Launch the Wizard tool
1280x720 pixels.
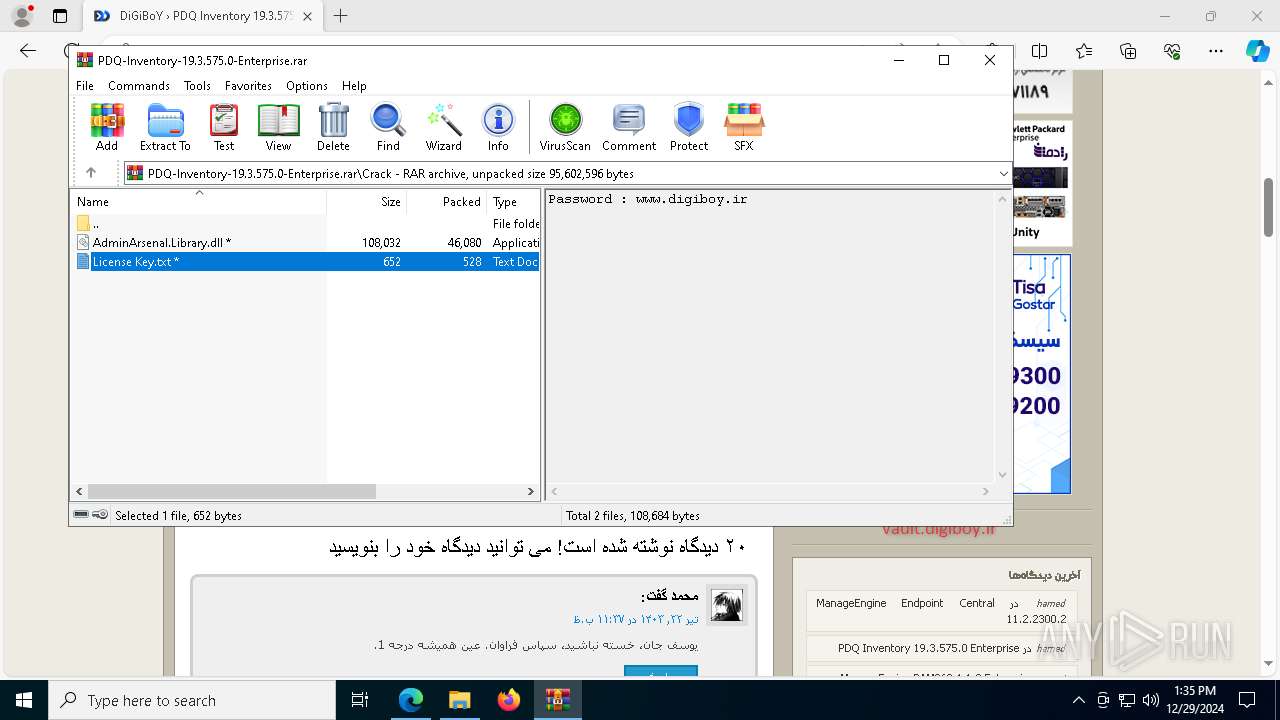click(443, 127)
